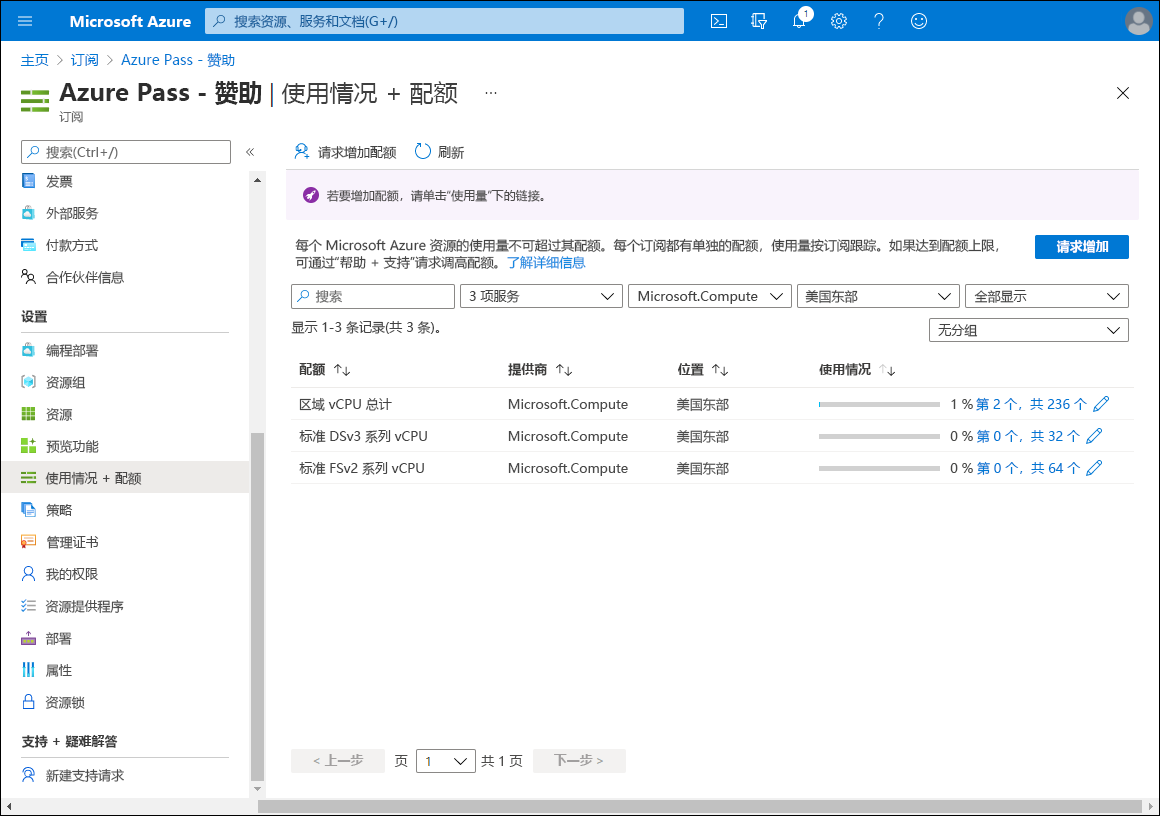This screenshot has height=816, width=1160.
Task: Sort by 提供商 column arrows
Action: pos(564,370)
